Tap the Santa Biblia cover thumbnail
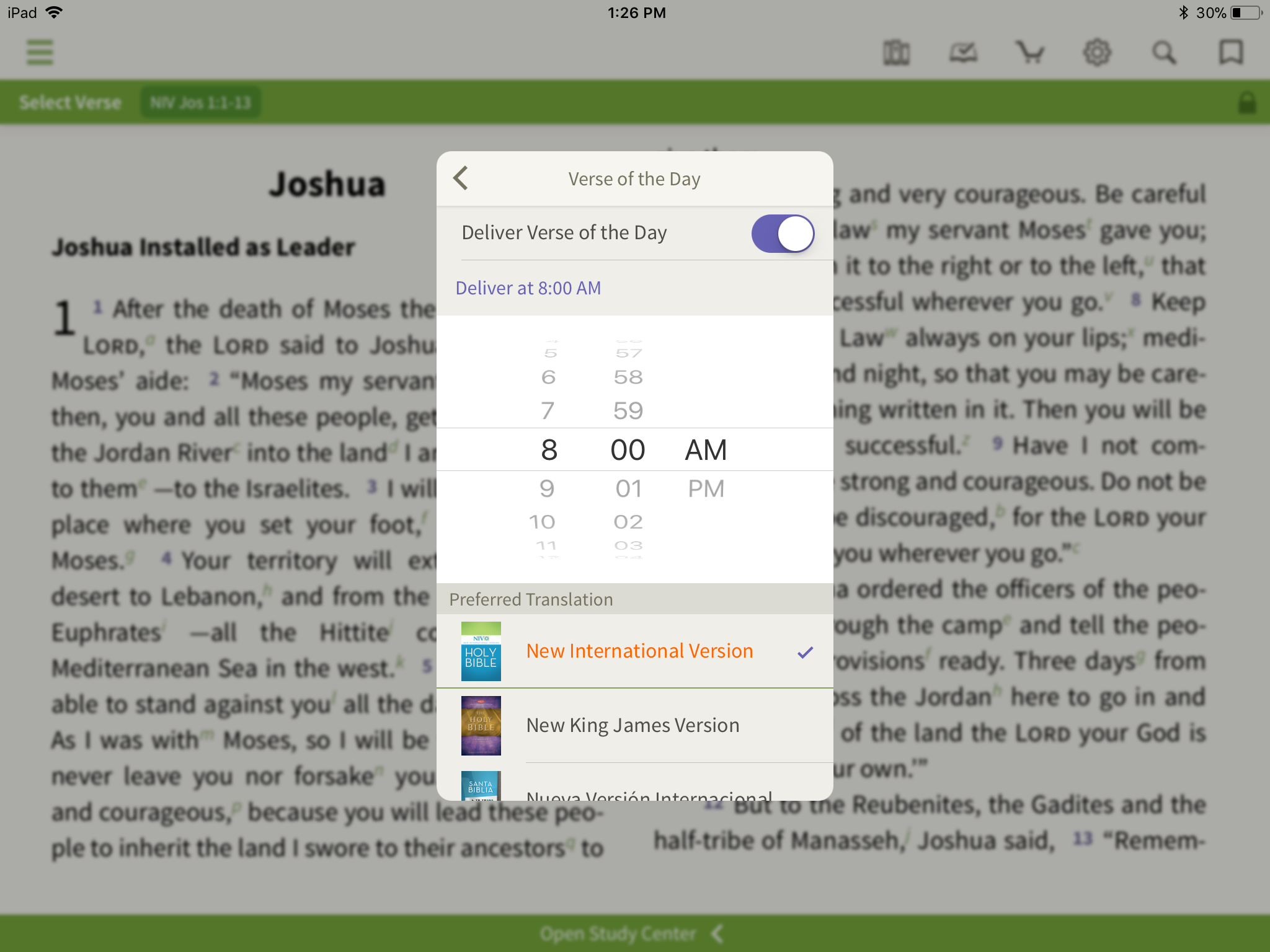This screenshot has width=1270, height=952. click(481, 786)
